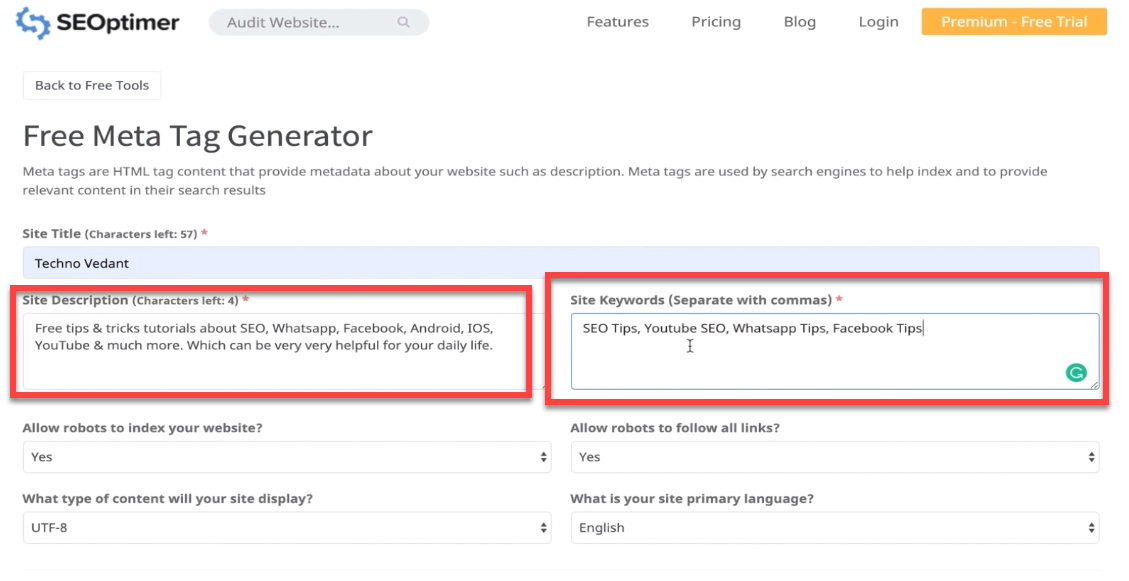Open the robots index website dropdown
Image resolution: width=1129 pixels, height=581 pixels.
click(287, 456)
